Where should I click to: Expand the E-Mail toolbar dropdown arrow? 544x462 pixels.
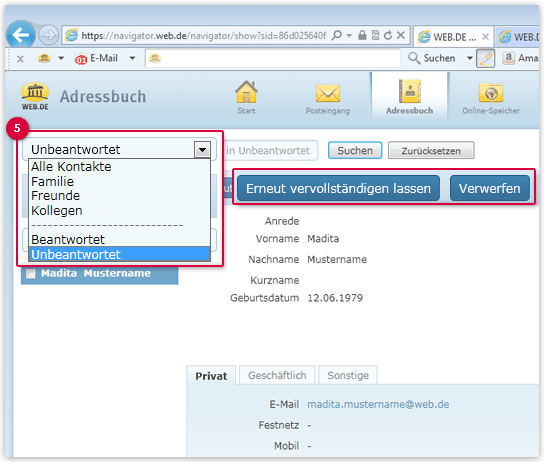132,58
